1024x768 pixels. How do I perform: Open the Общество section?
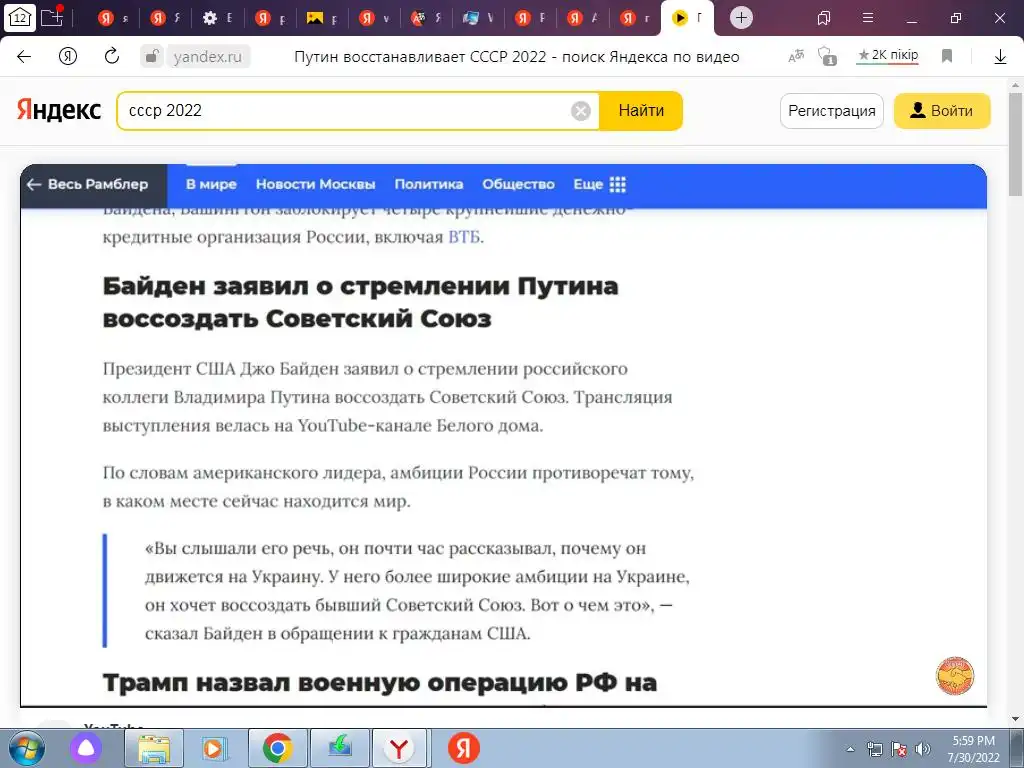point(519,185)
